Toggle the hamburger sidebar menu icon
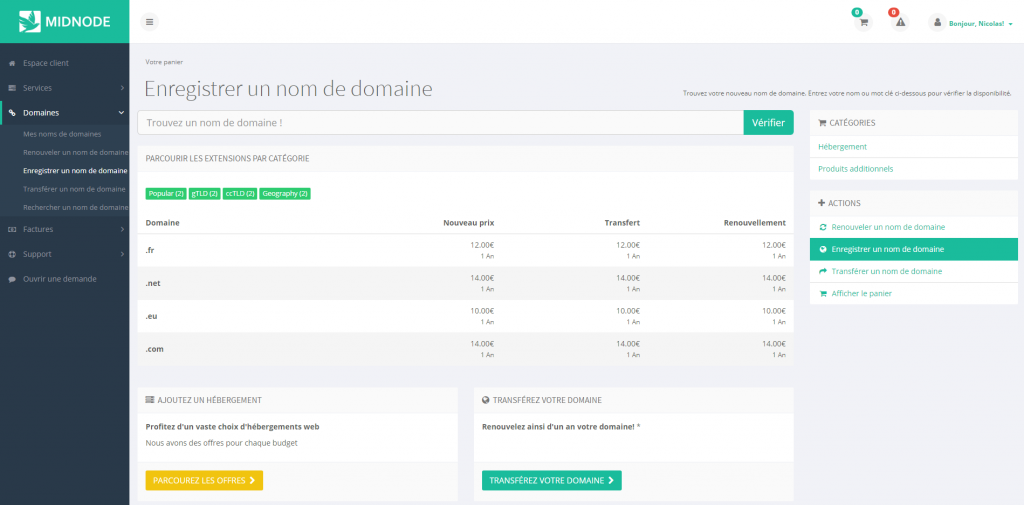Screen dimensions: 1024x505 [150, 21]
